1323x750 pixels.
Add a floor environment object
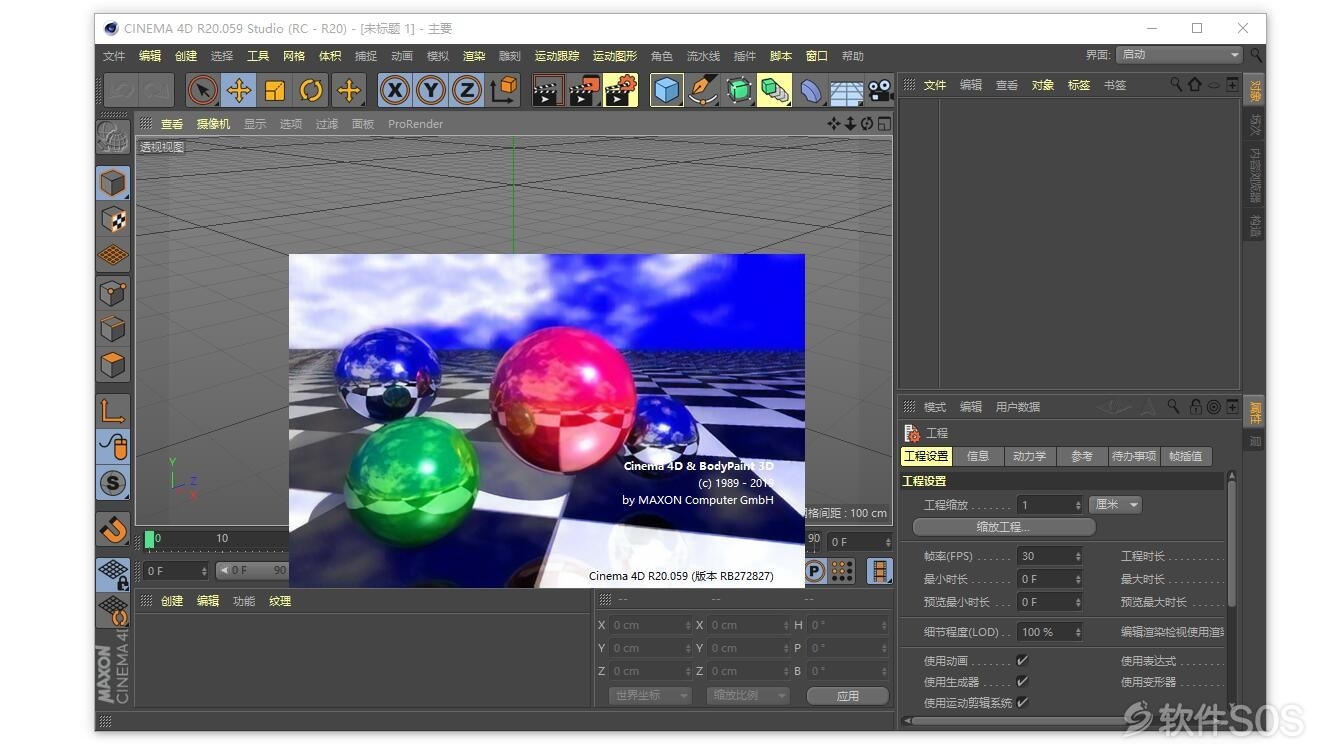(846, 92)
